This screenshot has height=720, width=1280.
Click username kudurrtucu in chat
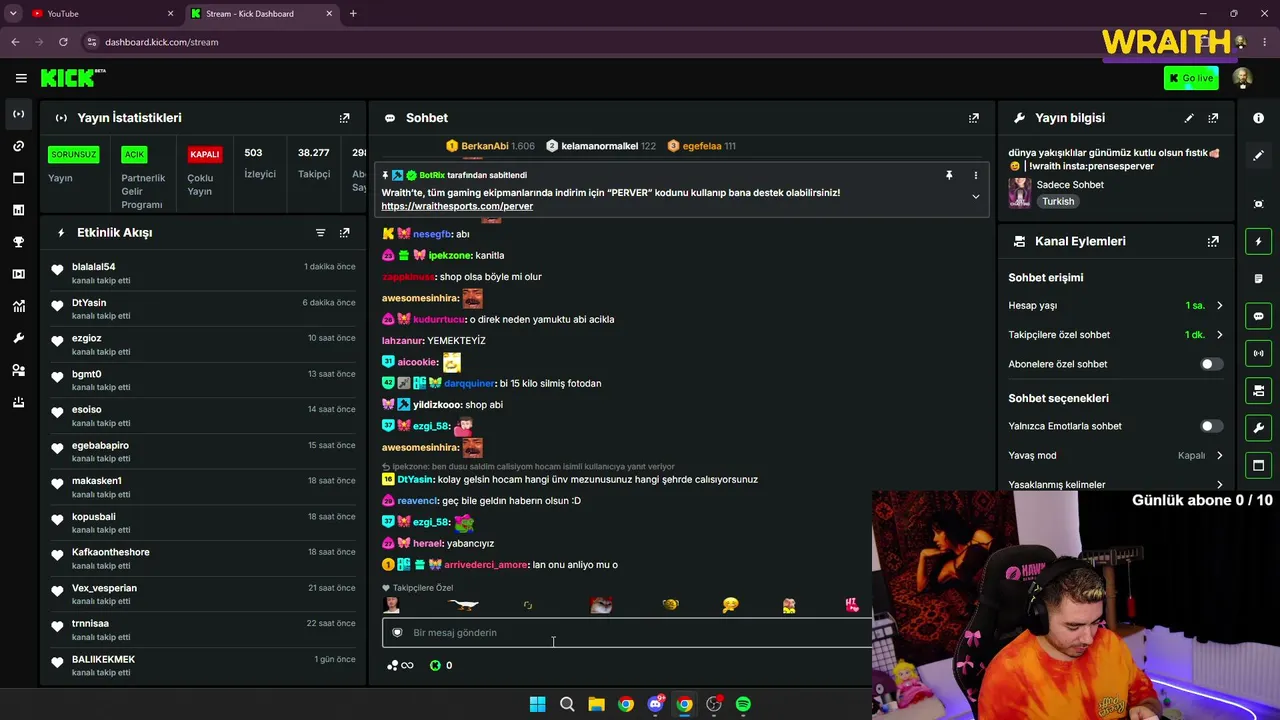pos(439,320)
